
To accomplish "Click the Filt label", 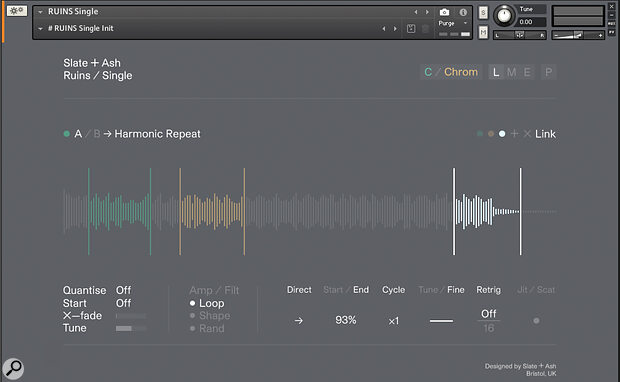I will [232, 290].
